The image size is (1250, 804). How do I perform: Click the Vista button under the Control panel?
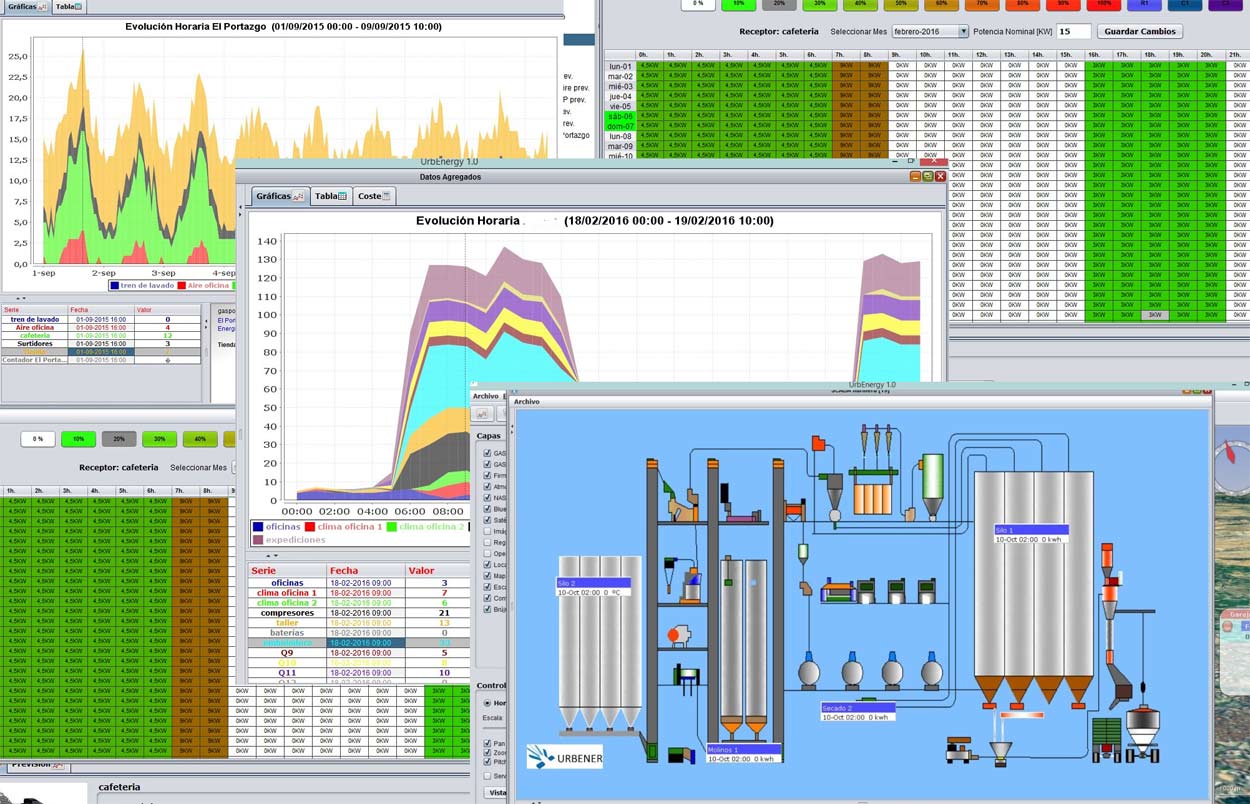coord(497,793)
